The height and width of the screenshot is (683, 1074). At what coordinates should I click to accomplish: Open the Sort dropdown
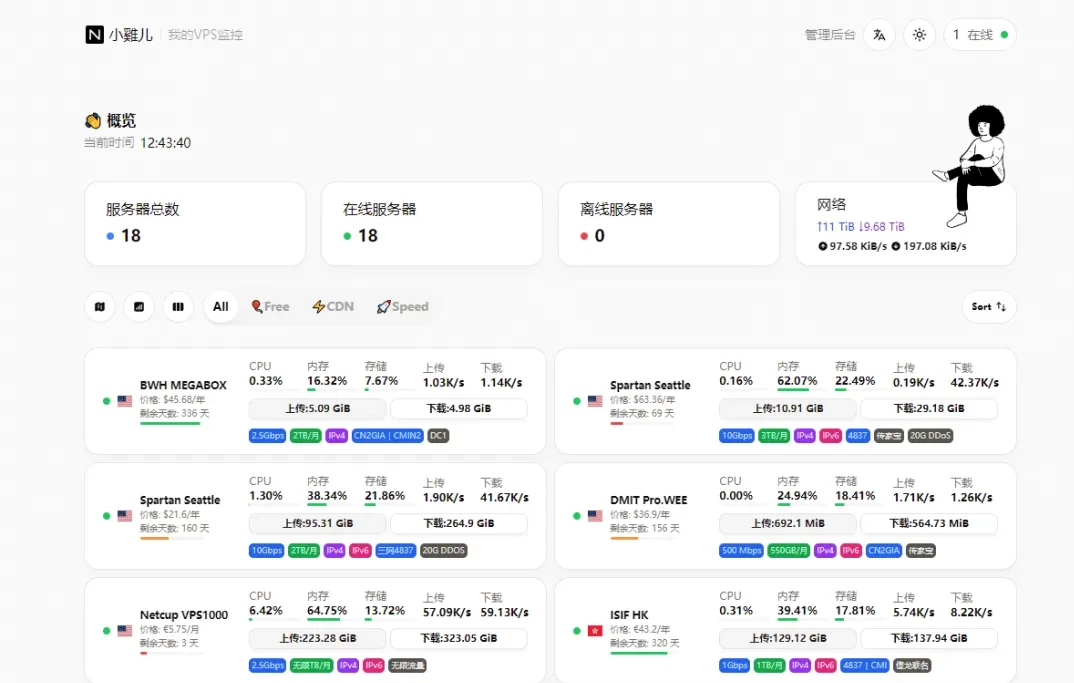pos(988,307)
